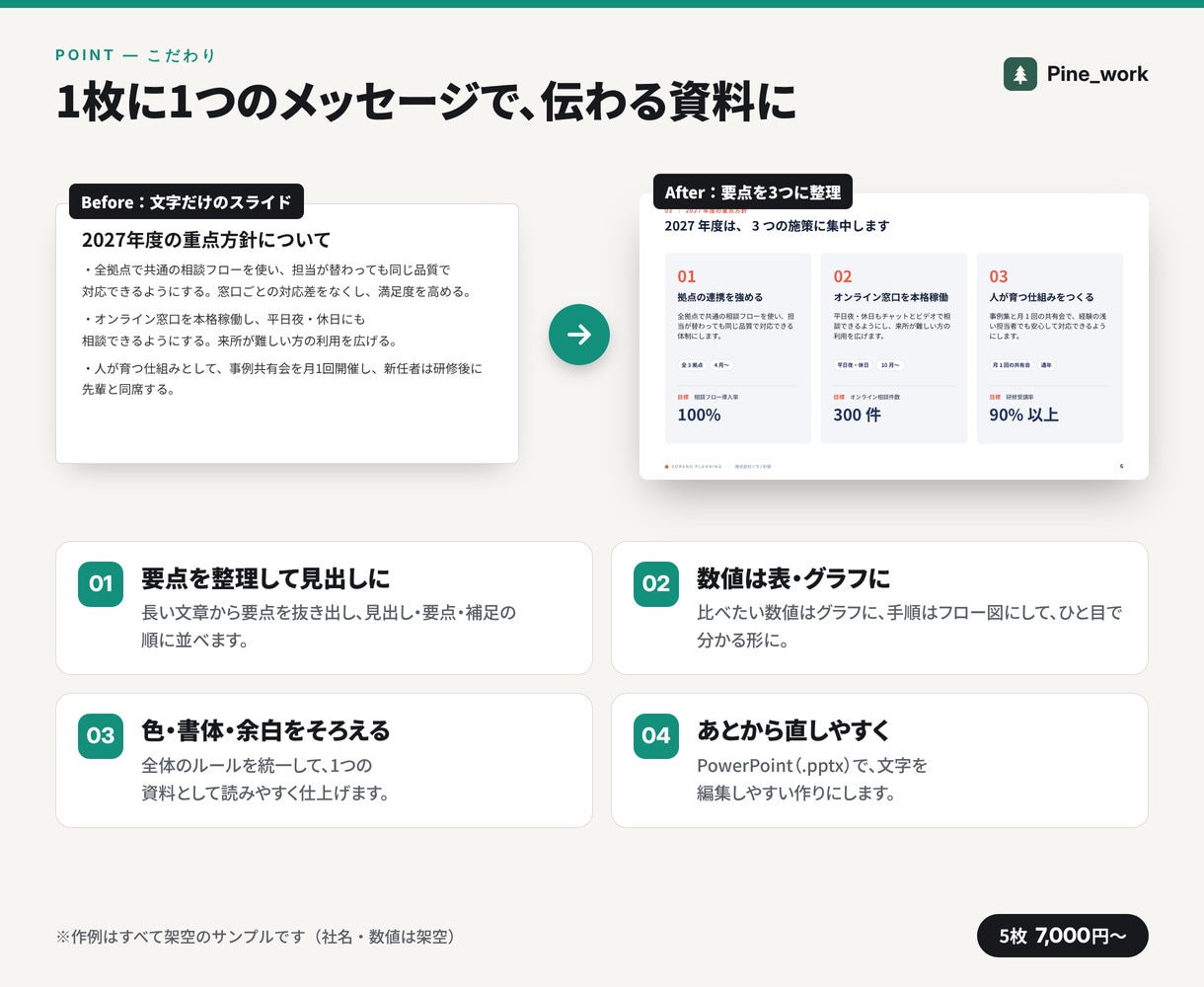1204x987 pixels.
Task: Click description 全体のルールを統一して
Action: (265, 779)
